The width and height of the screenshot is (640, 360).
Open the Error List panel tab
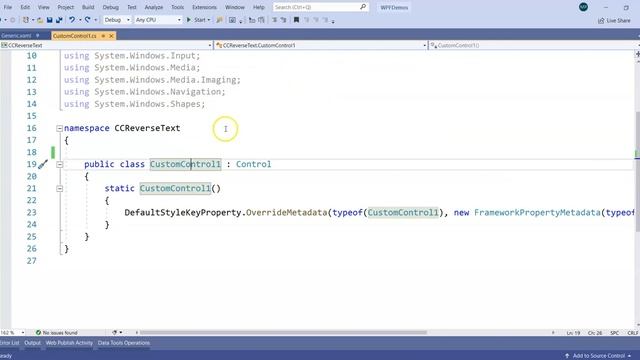coord(9,343)
